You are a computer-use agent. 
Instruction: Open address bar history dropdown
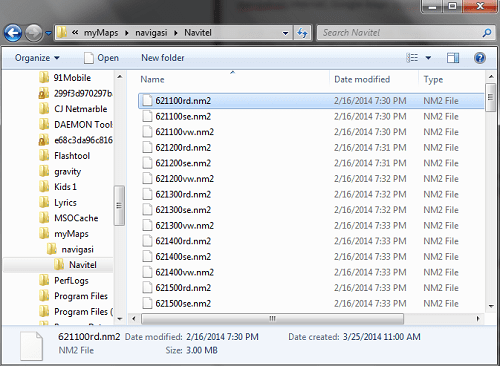tap(285, 33)
